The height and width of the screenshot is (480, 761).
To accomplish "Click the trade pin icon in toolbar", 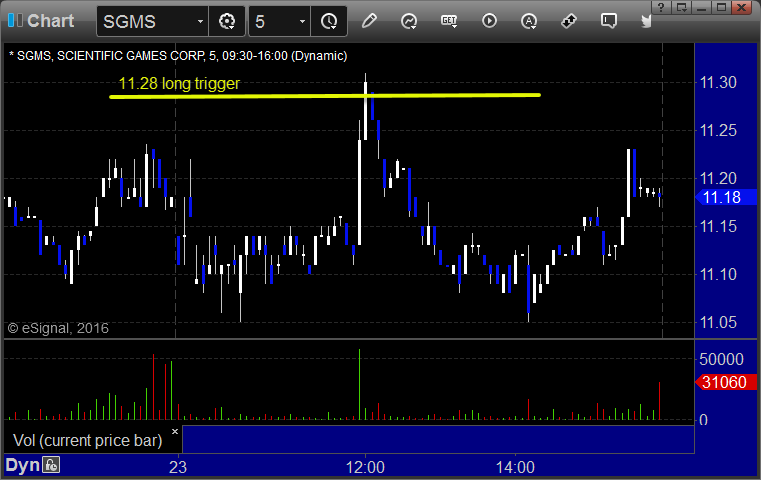I will (569, 21).
